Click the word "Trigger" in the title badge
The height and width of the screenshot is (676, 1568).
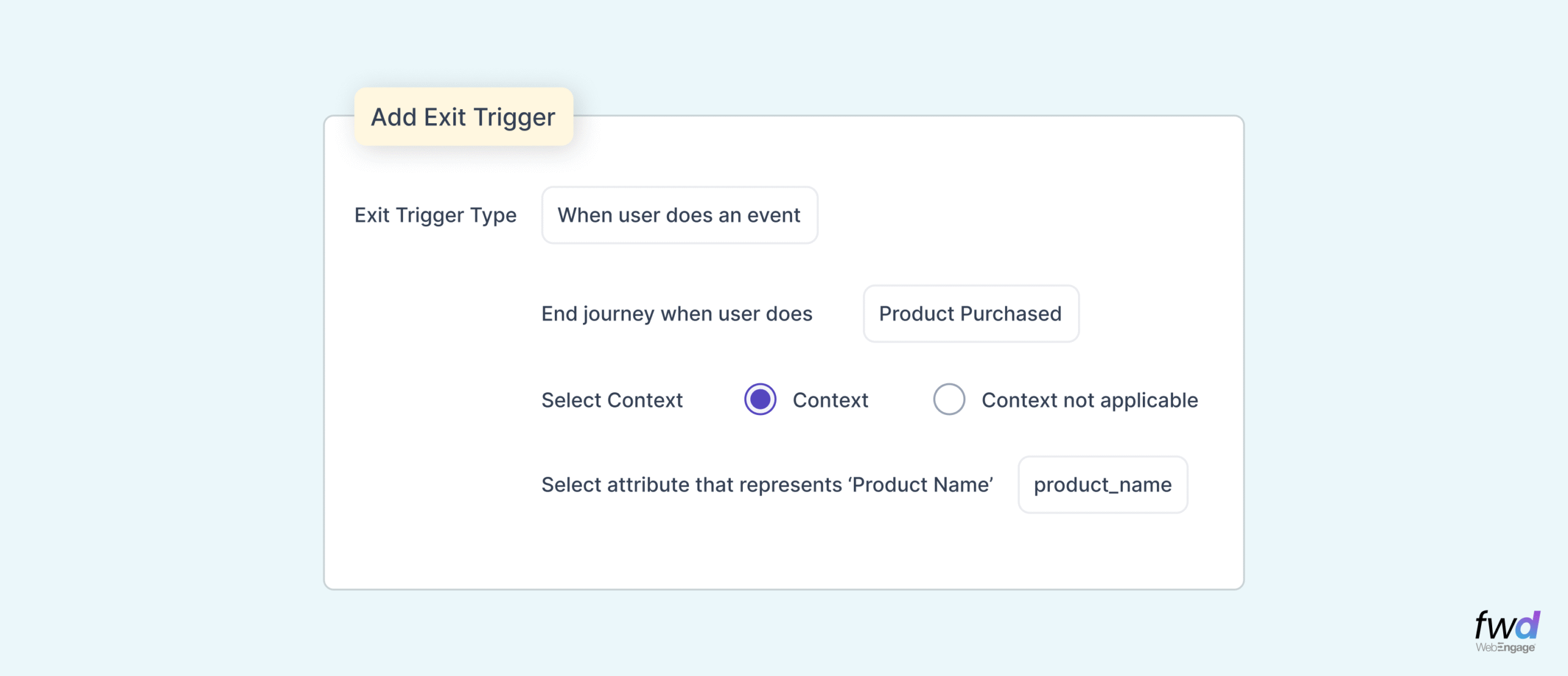[514, 117]
